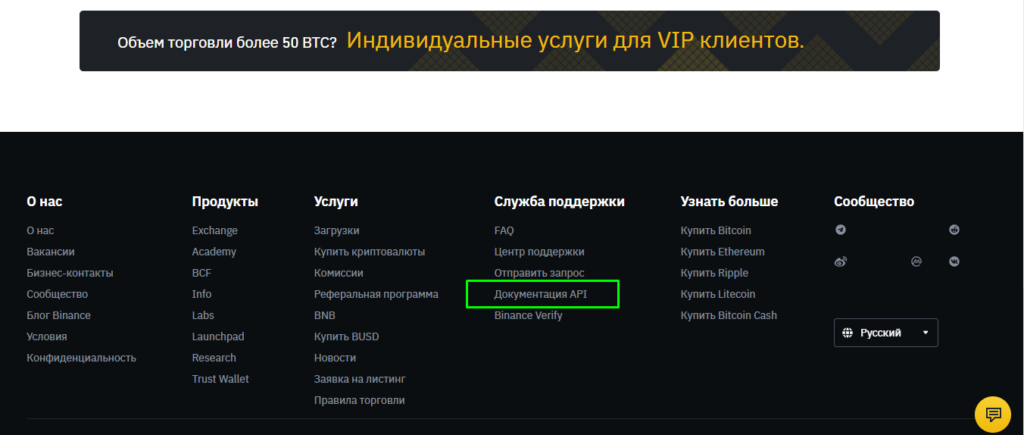This screenshot has height=435, width=1024.
Task: Open the Комиссии link
Action: click(338, 273)
